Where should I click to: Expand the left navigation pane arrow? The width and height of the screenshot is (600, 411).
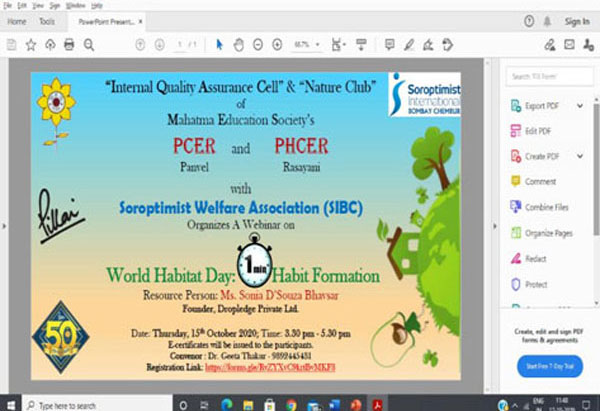(x=4, y=226)
